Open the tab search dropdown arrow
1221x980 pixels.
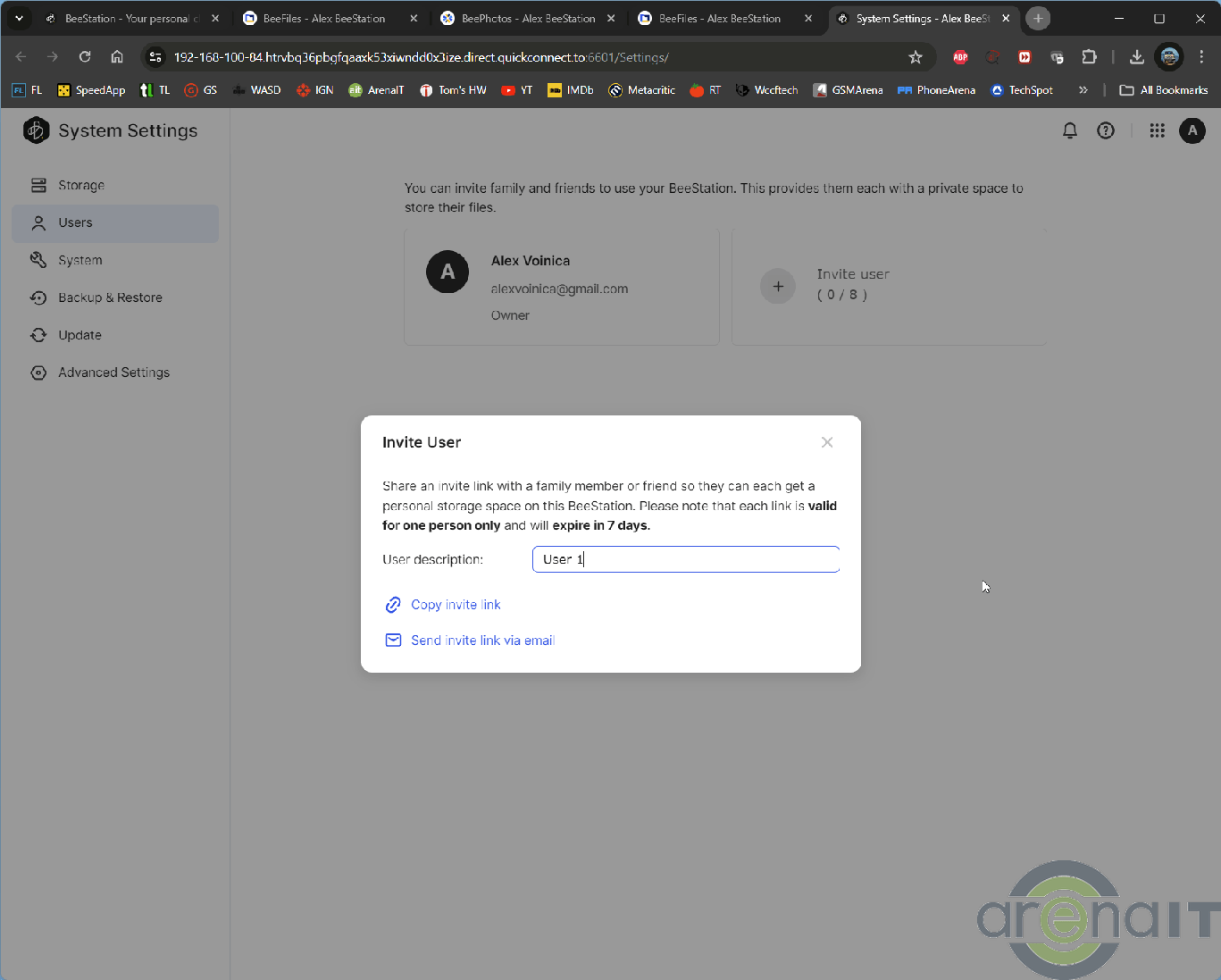[x=19, y=19]
